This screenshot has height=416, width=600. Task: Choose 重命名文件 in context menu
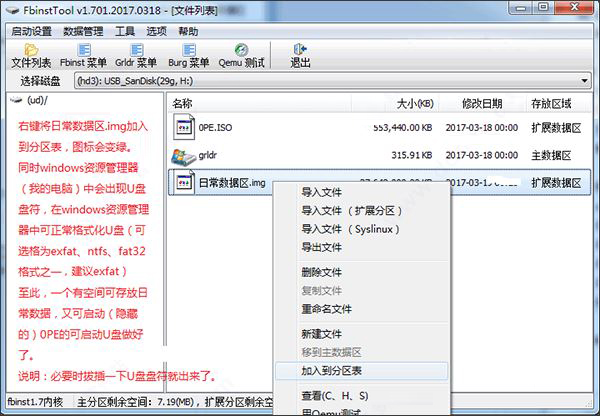(x=362, y=309)
